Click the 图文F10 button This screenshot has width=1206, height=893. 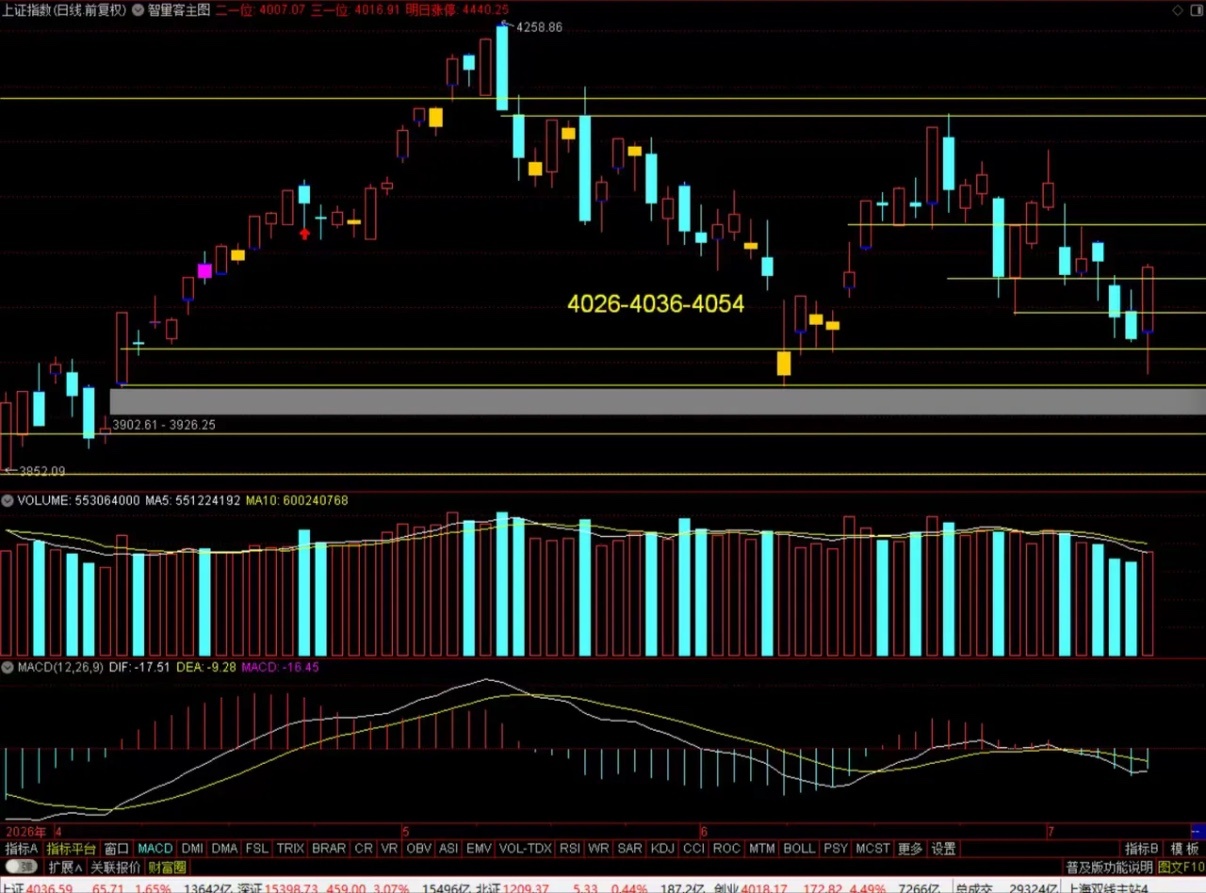click(1180, 866)
